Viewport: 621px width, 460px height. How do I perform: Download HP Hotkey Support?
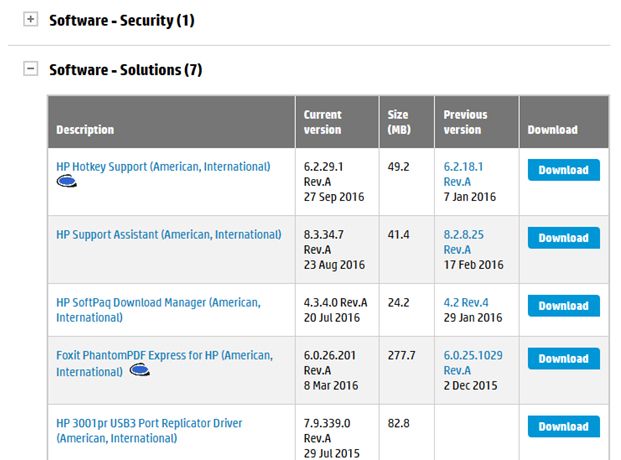pyautogui.click(x=563, y=170)
